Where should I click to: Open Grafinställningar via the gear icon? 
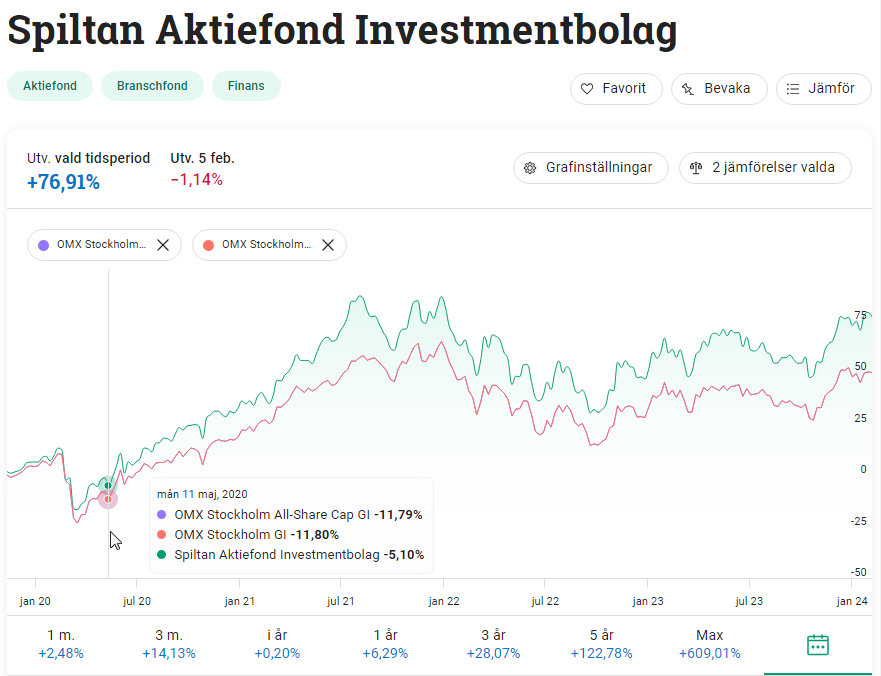(x=530, y=168)
